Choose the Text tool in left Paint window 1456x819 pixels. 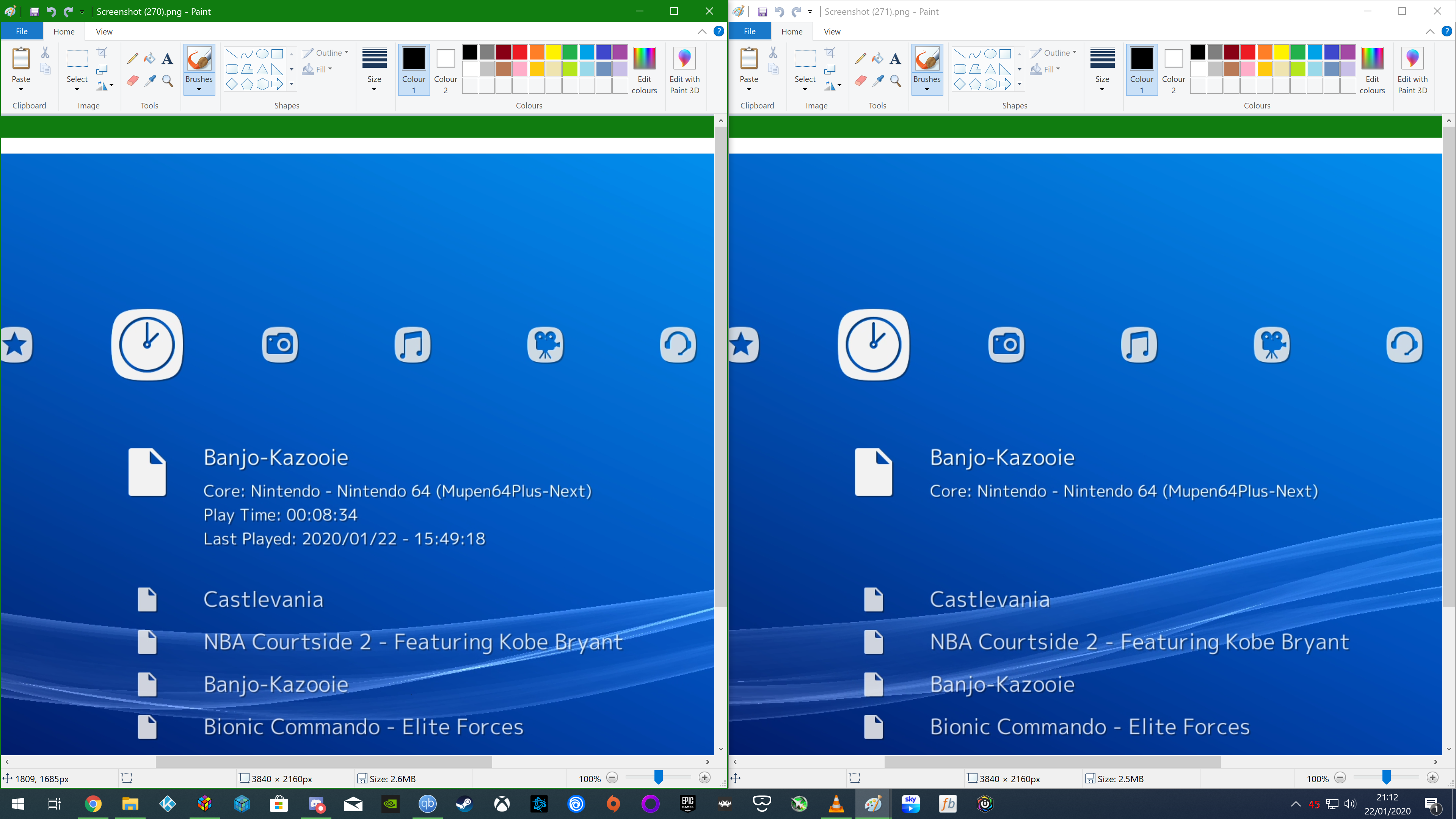pyautogui.click(x=167, y=58)
